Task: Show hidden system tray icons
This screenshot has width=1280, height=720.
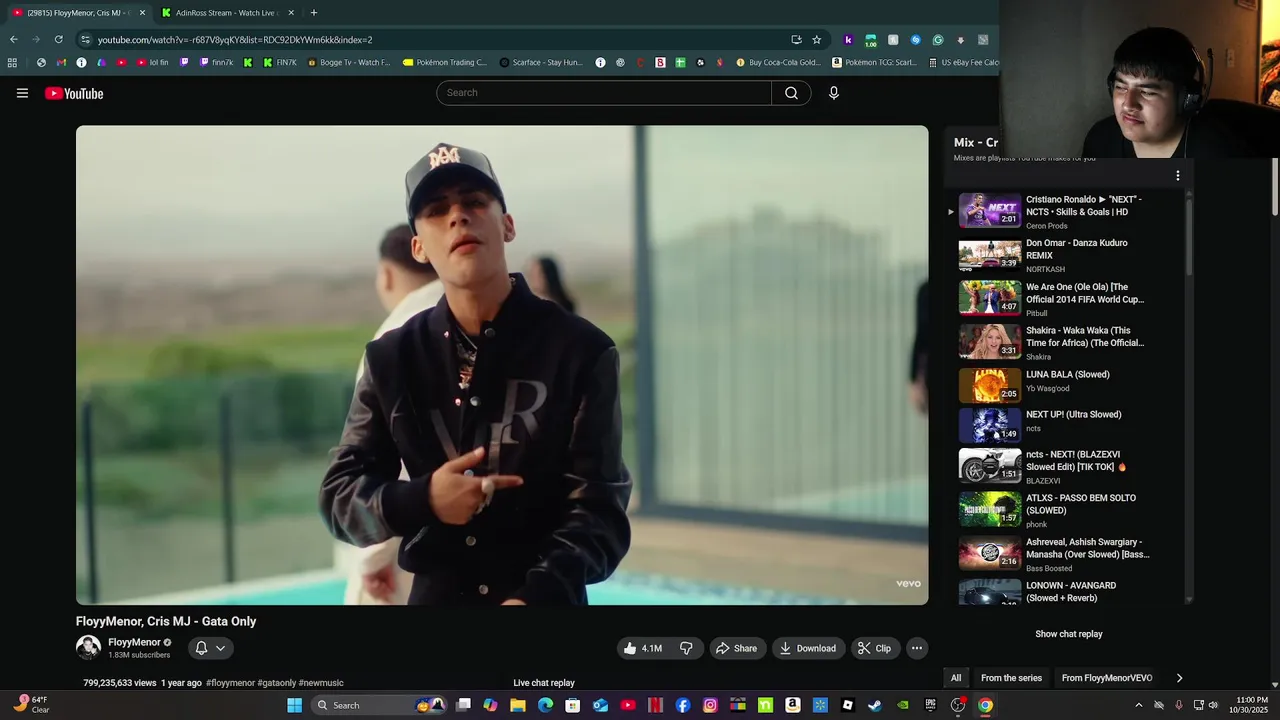Action: click(x=1138, y=705)
